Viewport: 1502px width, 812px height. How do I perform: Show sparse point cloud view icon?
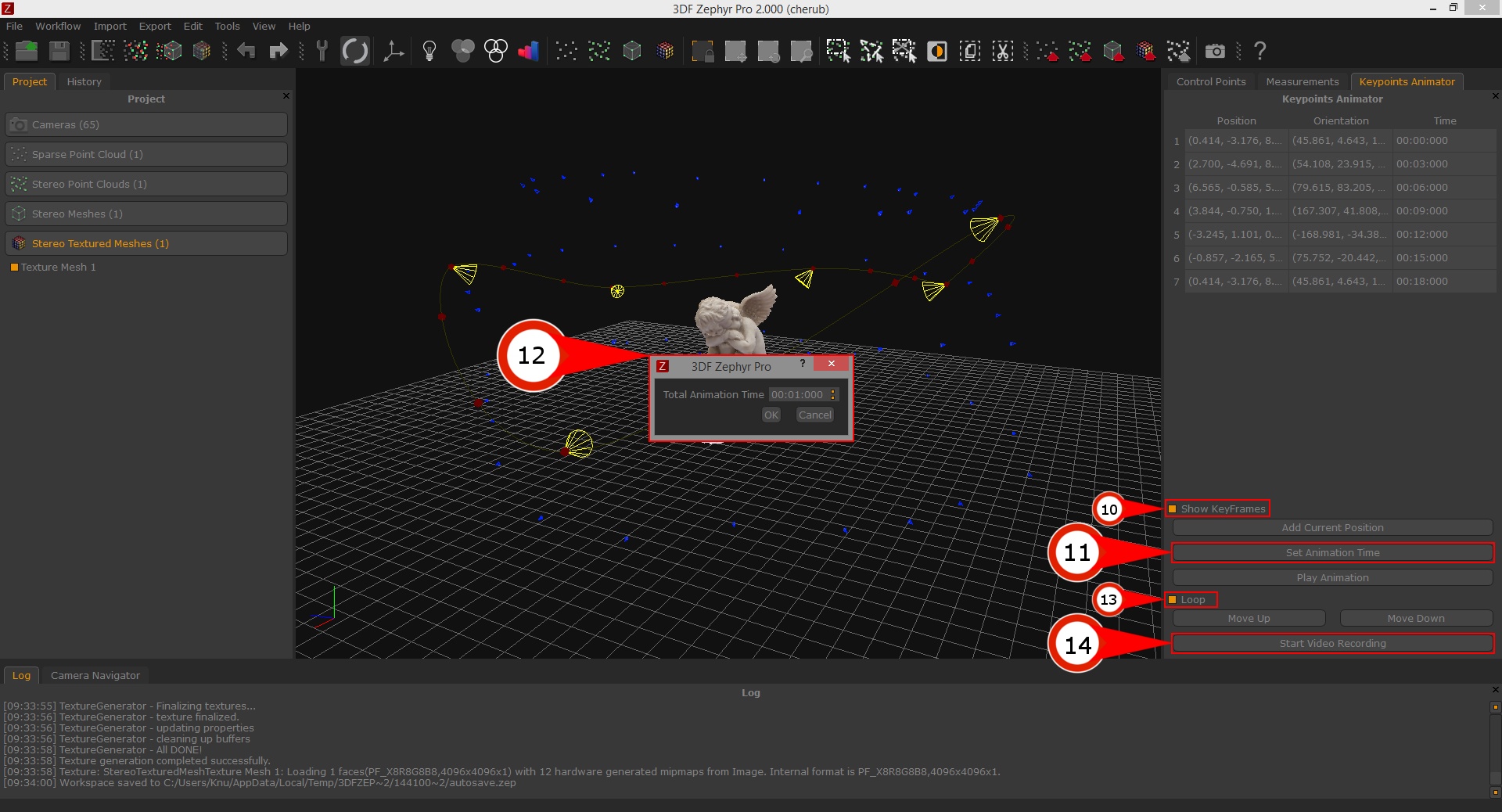(566, 52)
